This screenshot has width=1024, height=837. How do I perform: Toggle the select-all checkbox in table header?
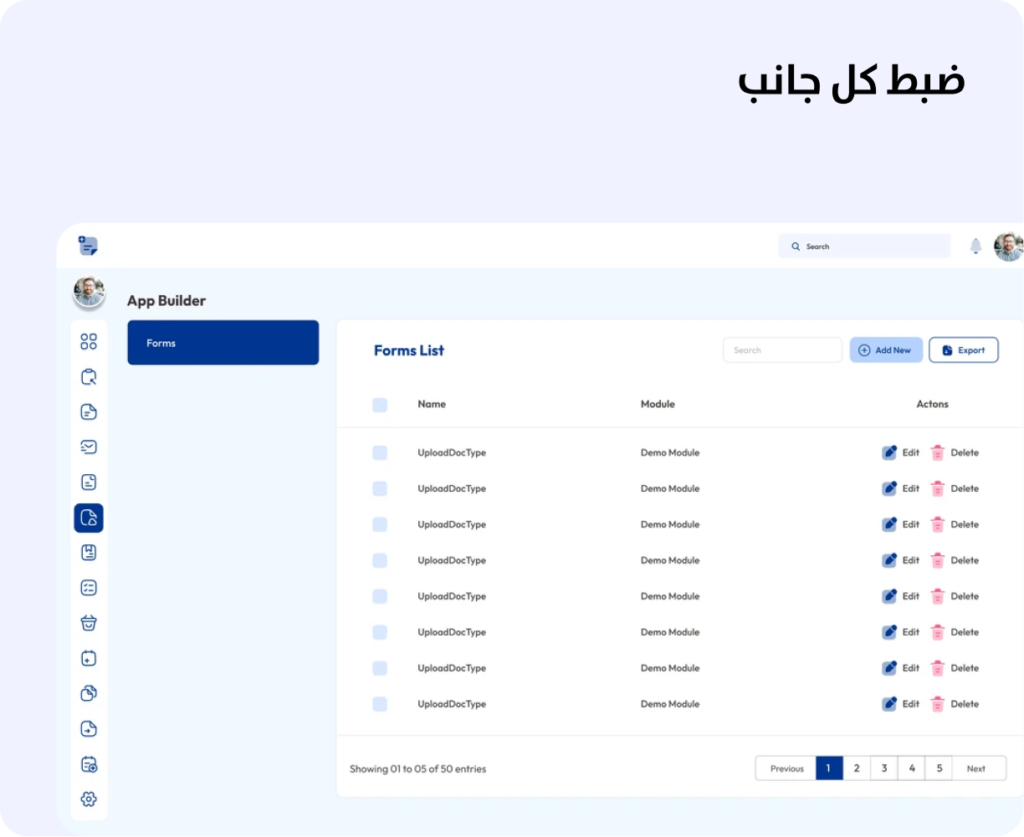pos(380,405)
